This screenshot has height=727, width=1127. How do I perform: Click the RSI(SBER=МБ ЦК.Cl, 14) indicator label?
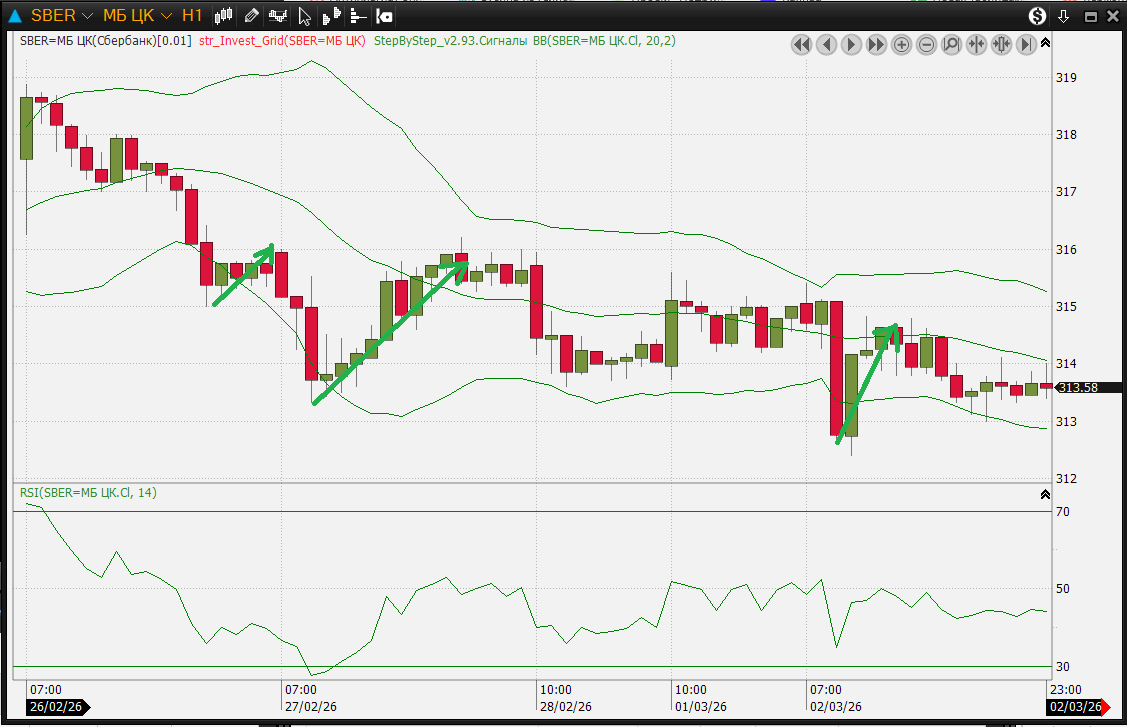click(x=88, y=493)
